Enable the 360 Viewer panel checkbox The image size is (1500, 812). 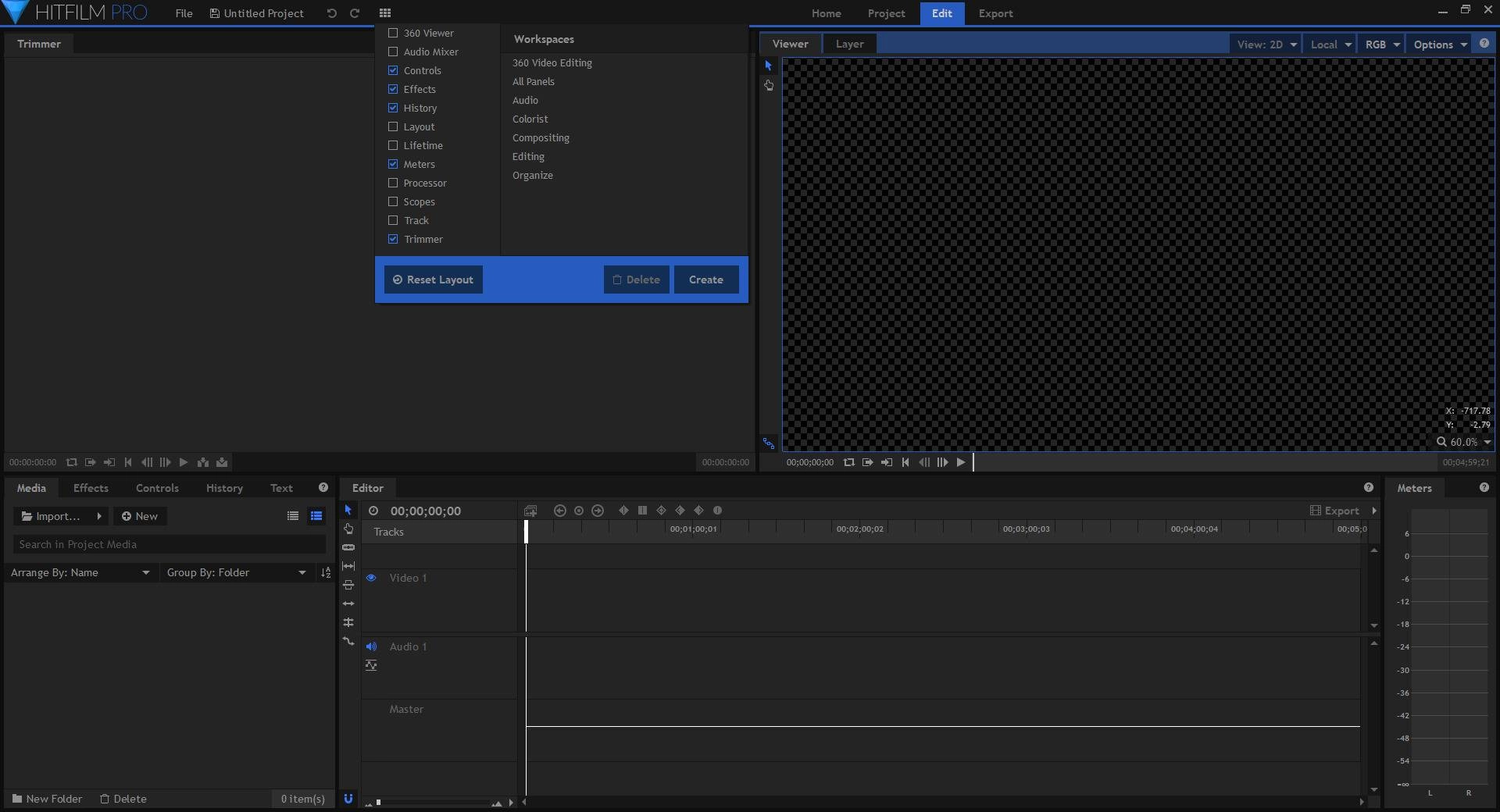pyautogui.click(x=393, y=33)
